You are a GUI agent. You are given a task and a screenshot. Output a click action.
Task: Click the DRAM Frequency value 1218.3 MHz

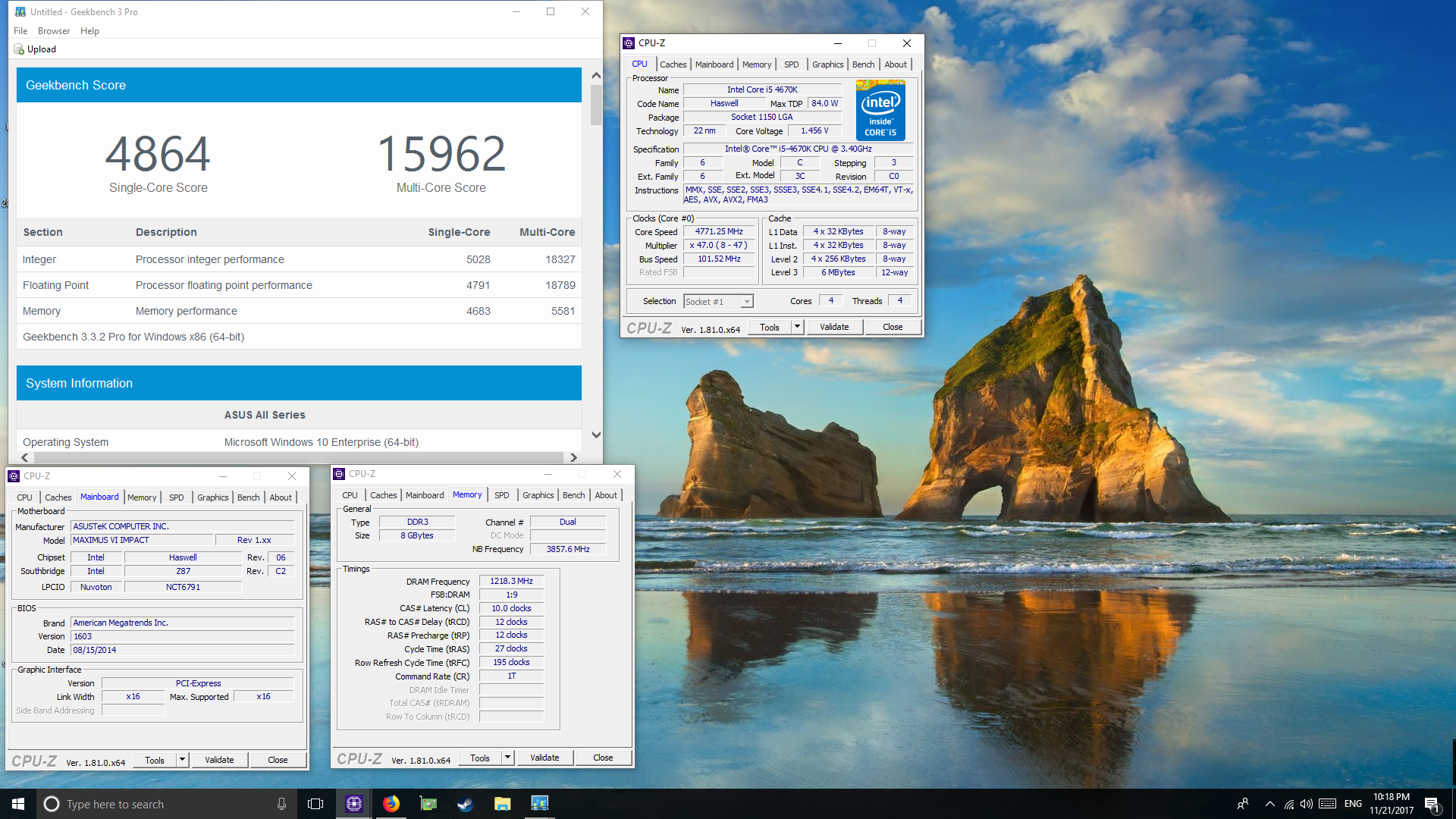coord(511,581)
